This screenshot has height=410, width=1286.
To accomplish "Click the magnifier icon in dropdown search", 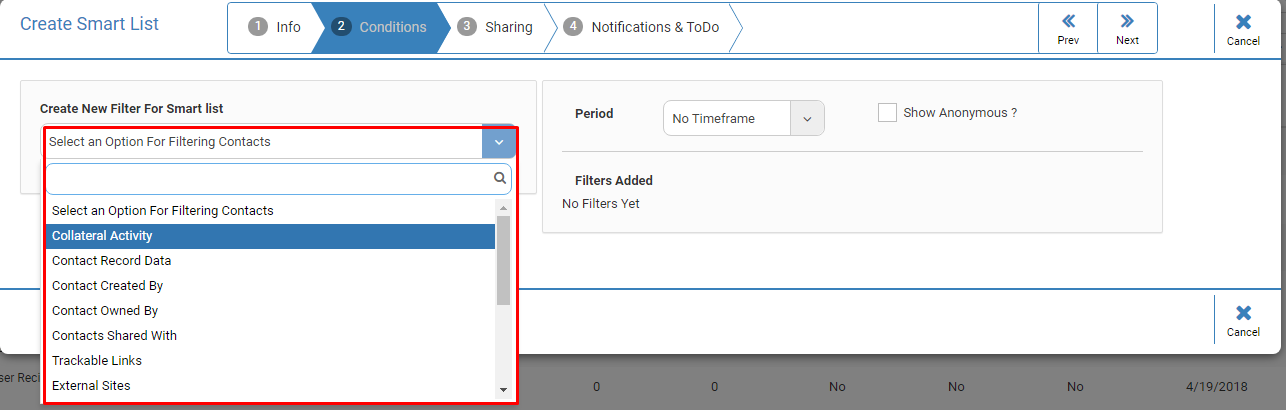I will pos(500,179).
